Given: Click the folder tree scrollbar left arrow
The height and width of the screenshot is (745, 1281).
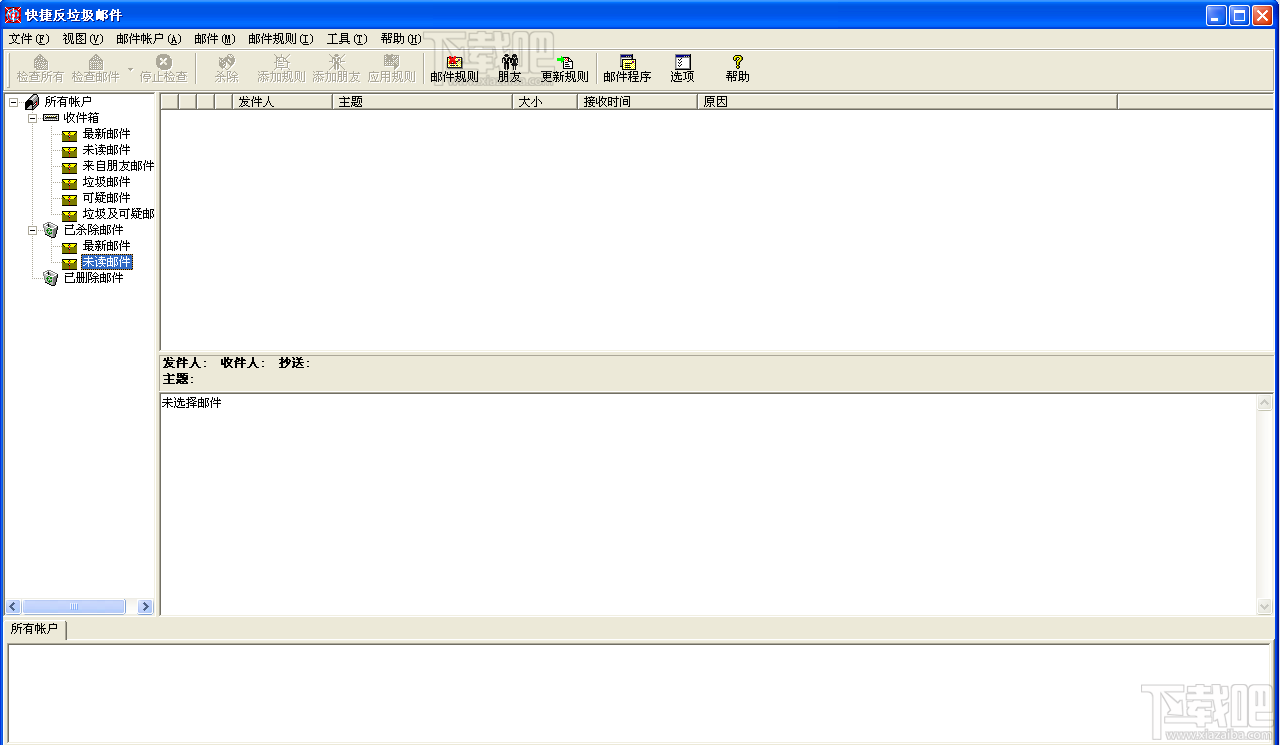Looking at the screenshot, I should [x=13, y=607].
